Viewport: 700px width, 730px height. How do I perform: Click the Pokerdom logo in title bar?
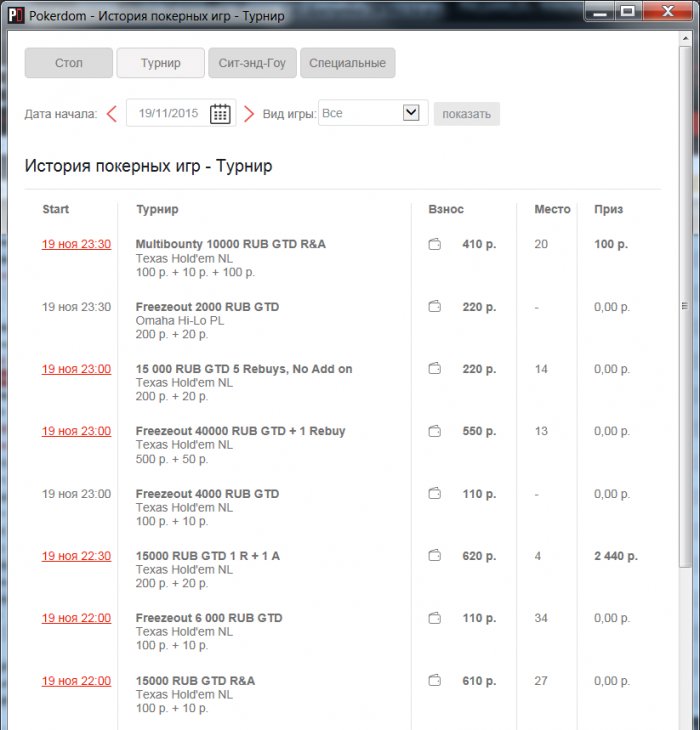point(16,15)
